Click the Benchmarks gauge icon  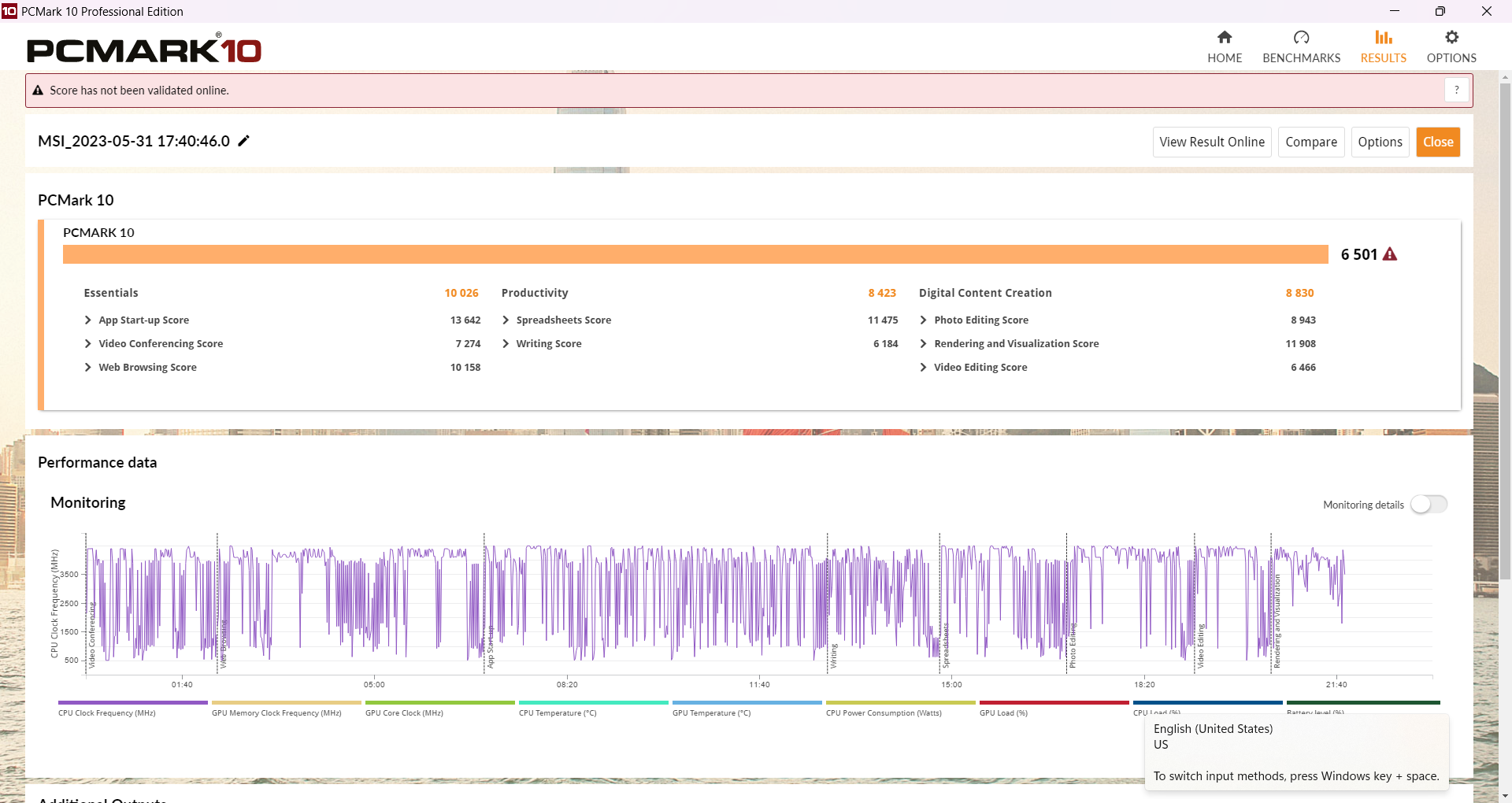coord(1301,37)
